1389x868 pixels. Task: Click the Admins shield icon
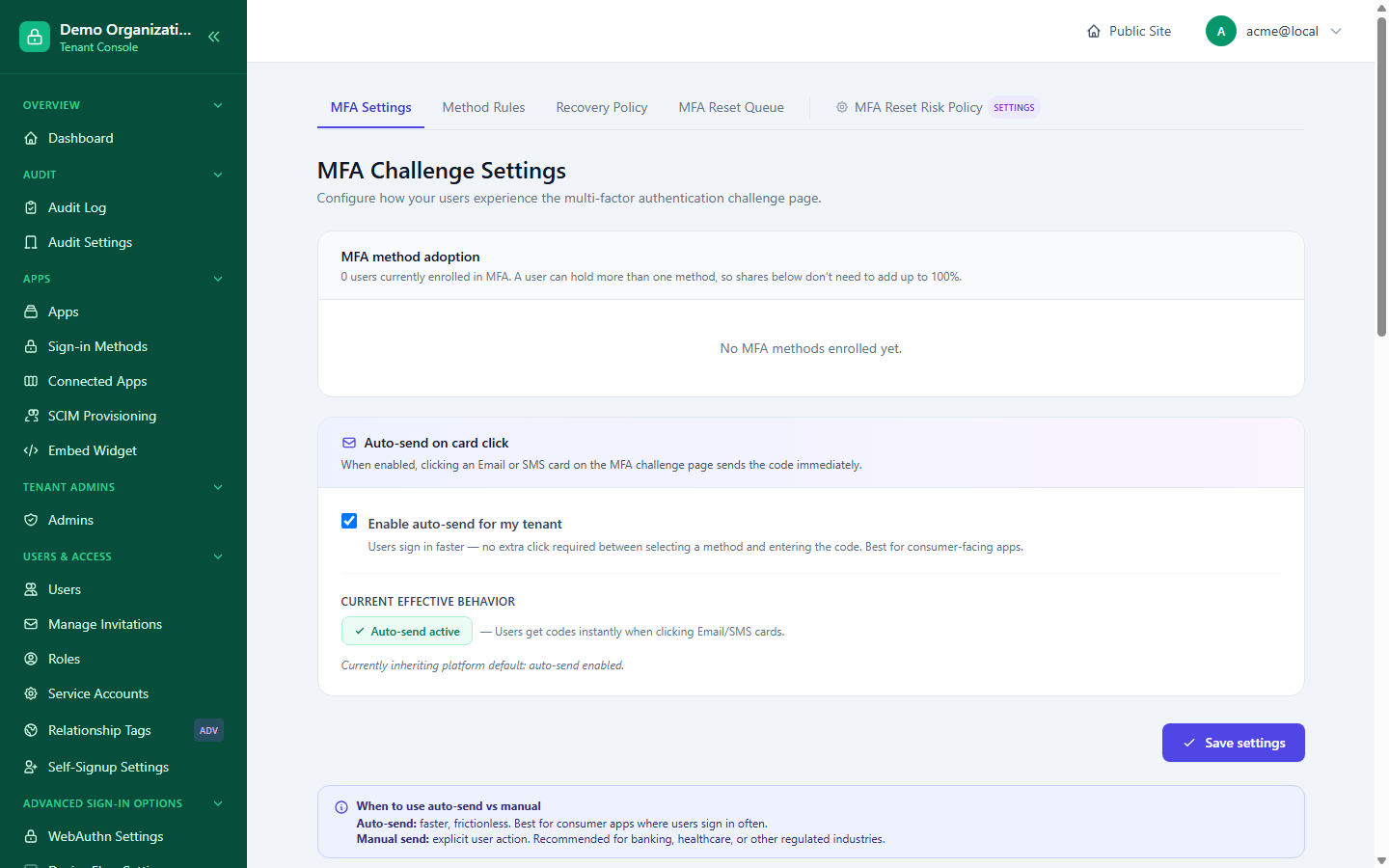tap(31, 520)
